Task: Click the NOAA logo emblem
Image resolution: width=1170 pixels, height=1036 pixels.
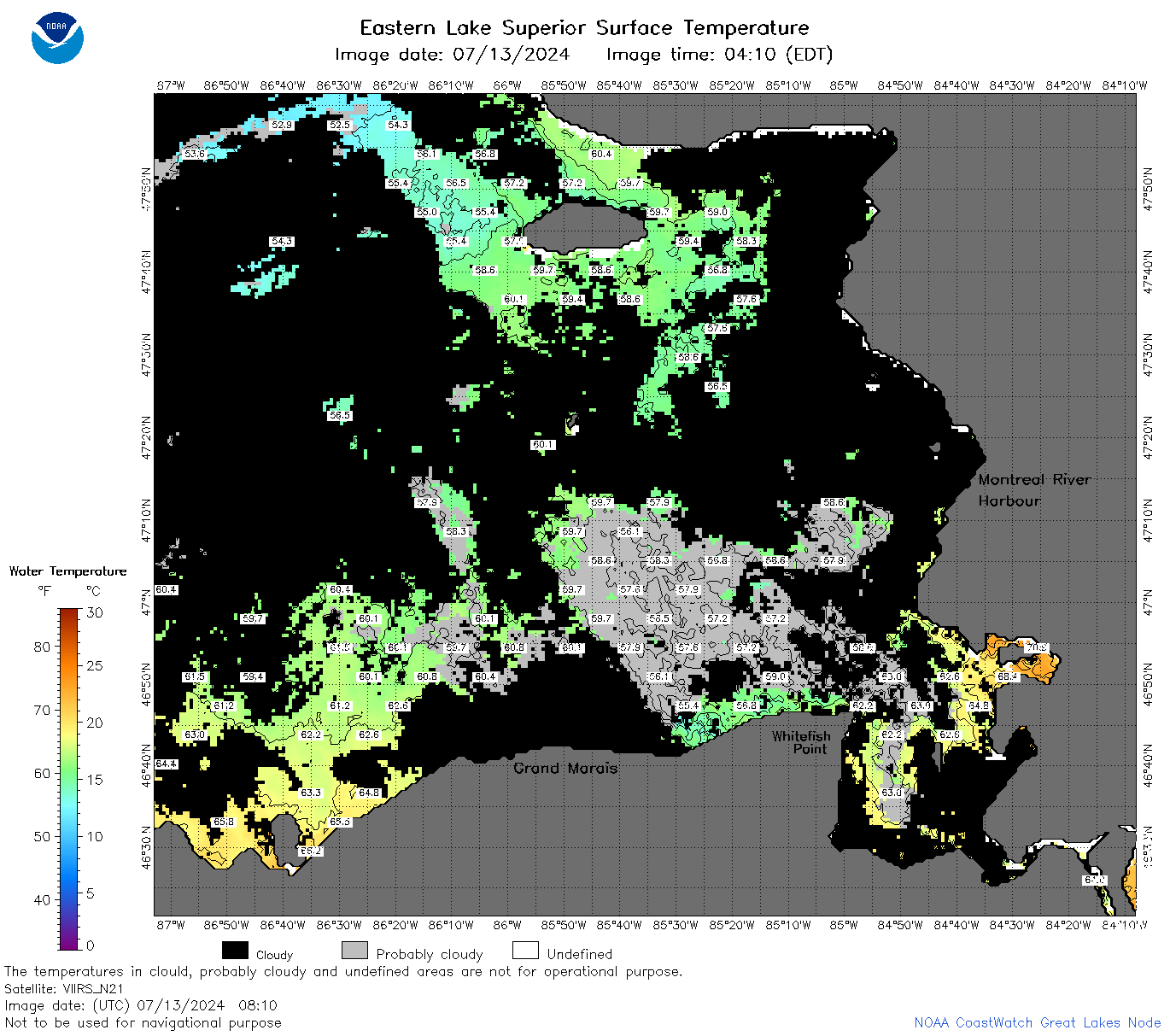Action: [x=57, y=38]
